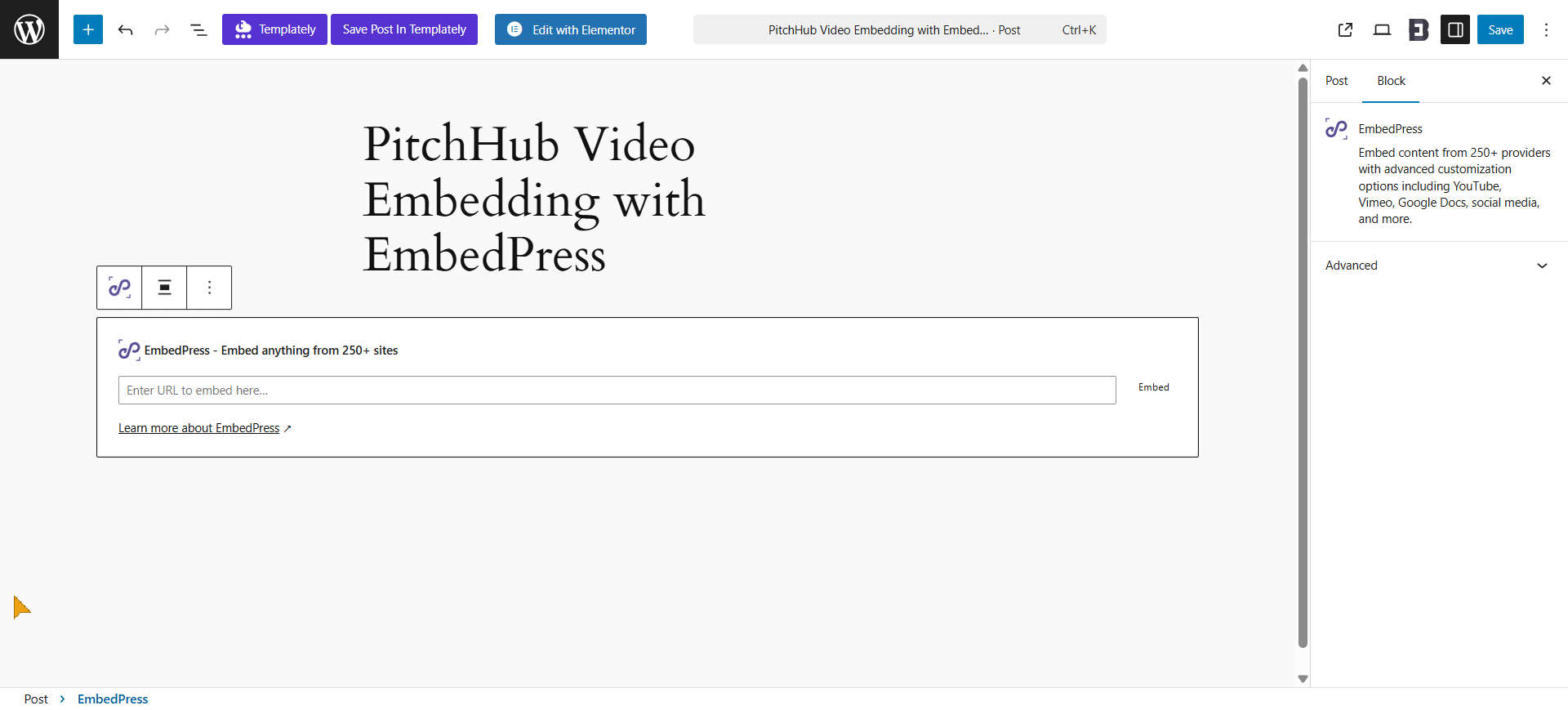1568x710 pixels.
Task: Open the editor options menu
Action: pyautogui.click(x=1546, y=29)
